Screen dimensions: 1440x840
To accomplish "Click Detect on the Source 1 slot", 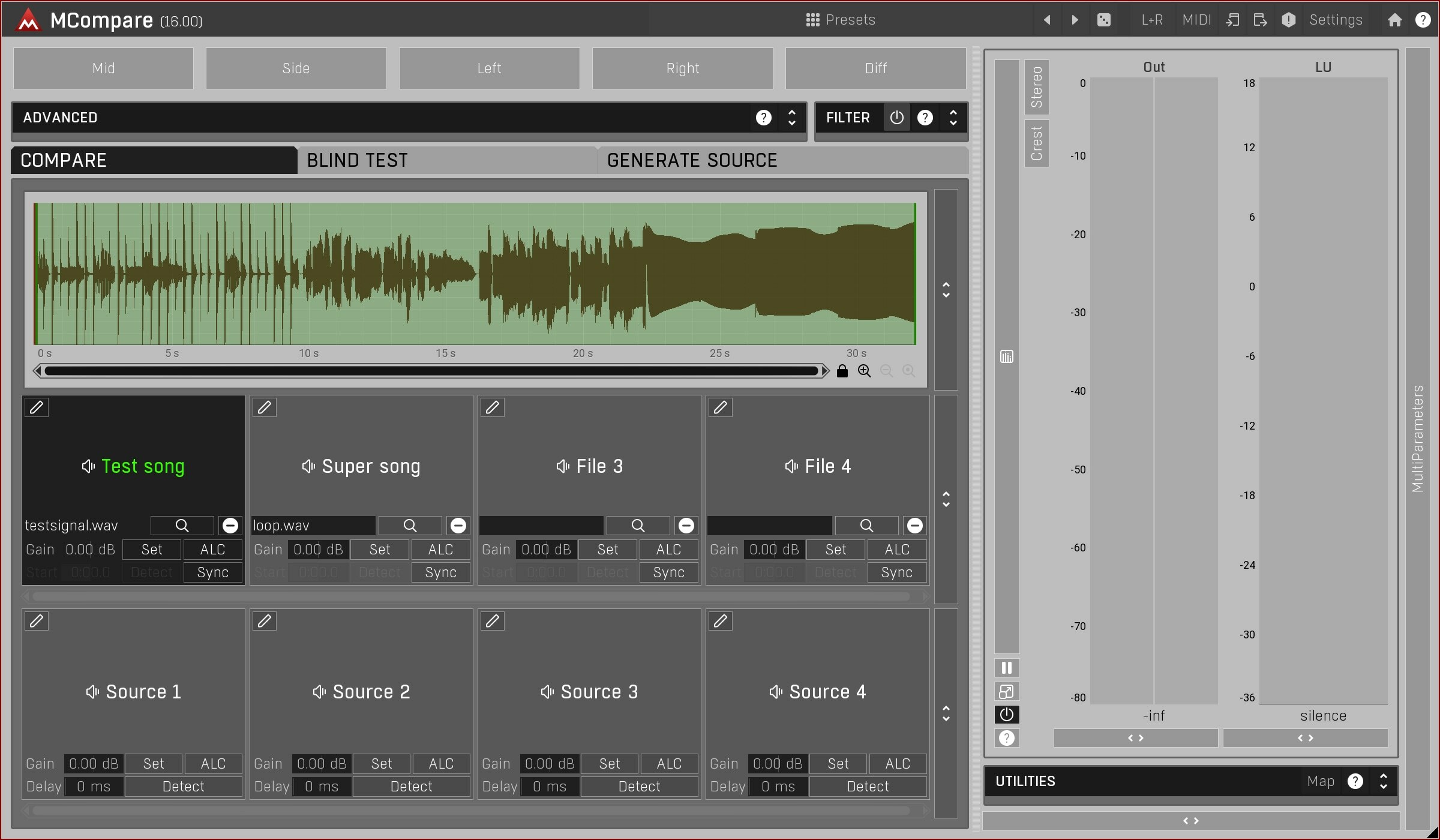I will (x=184, y=786).
